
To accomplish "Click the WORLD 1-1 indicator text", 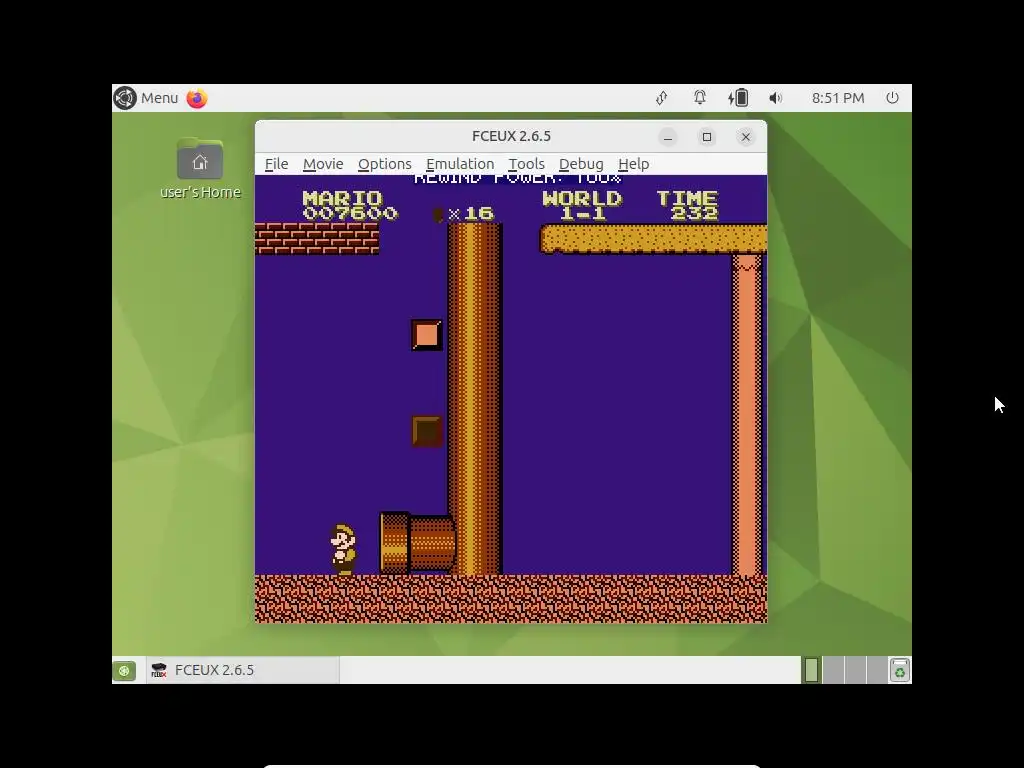I will click(x=582, y=206).
